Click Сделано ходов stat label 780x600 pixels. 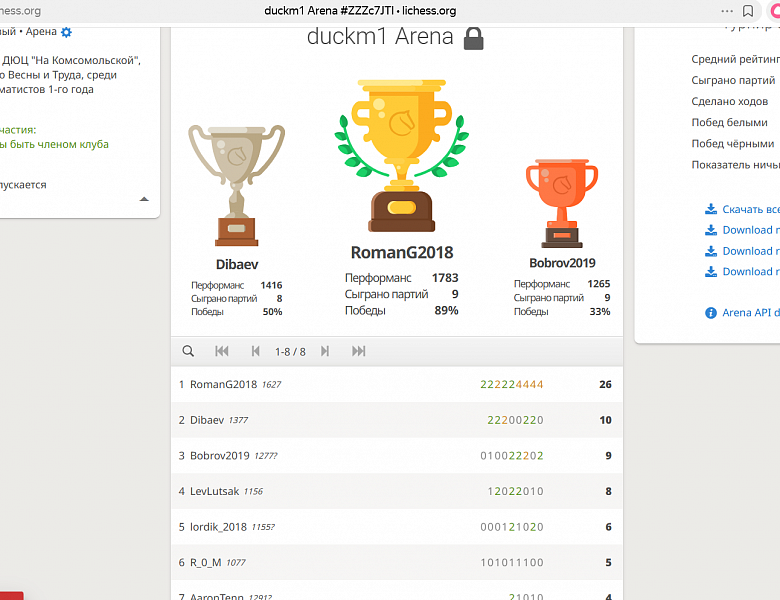pyautogui.click(x=730, y=101)
